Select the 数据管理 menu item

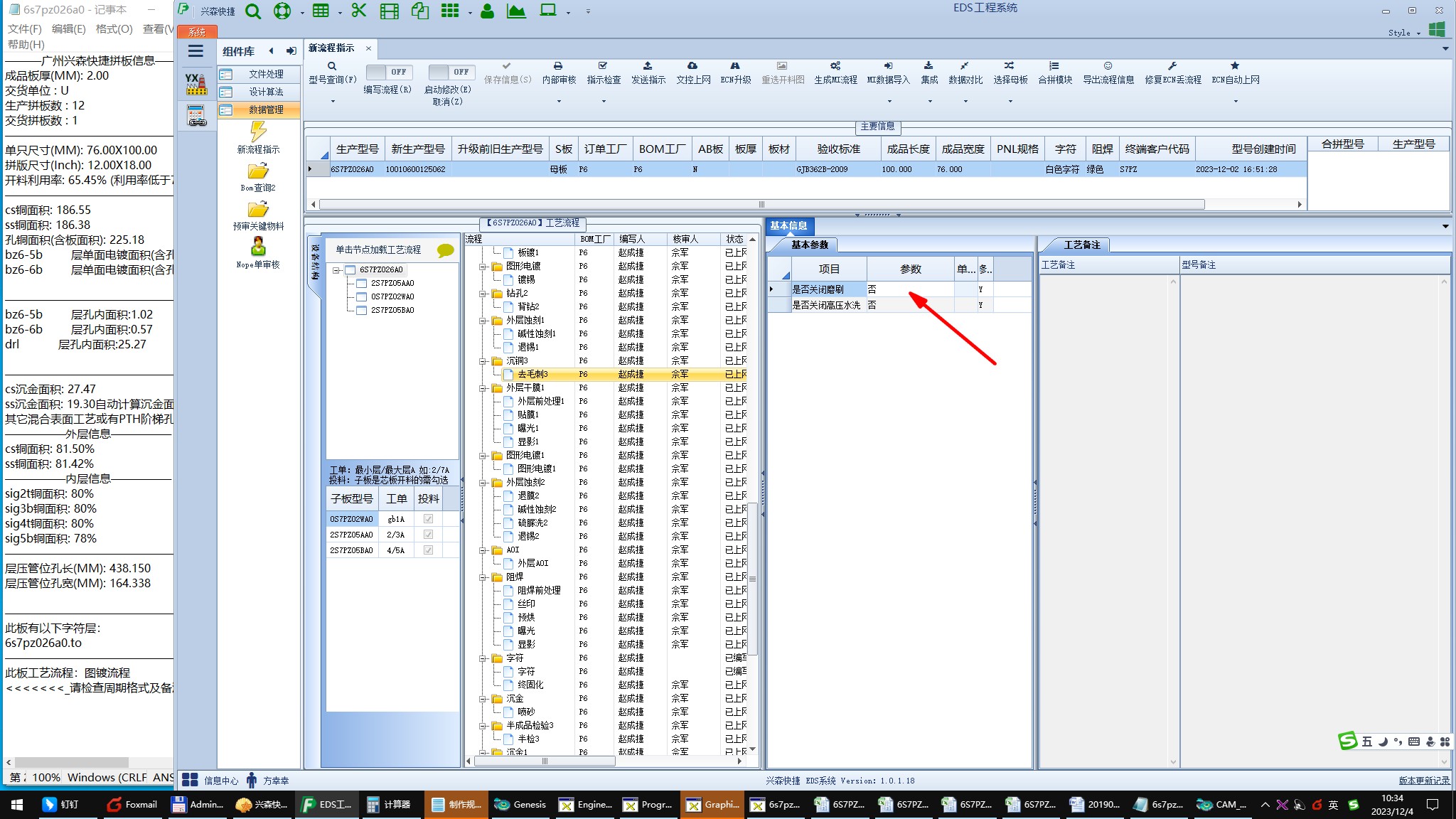tap(265, 109)
